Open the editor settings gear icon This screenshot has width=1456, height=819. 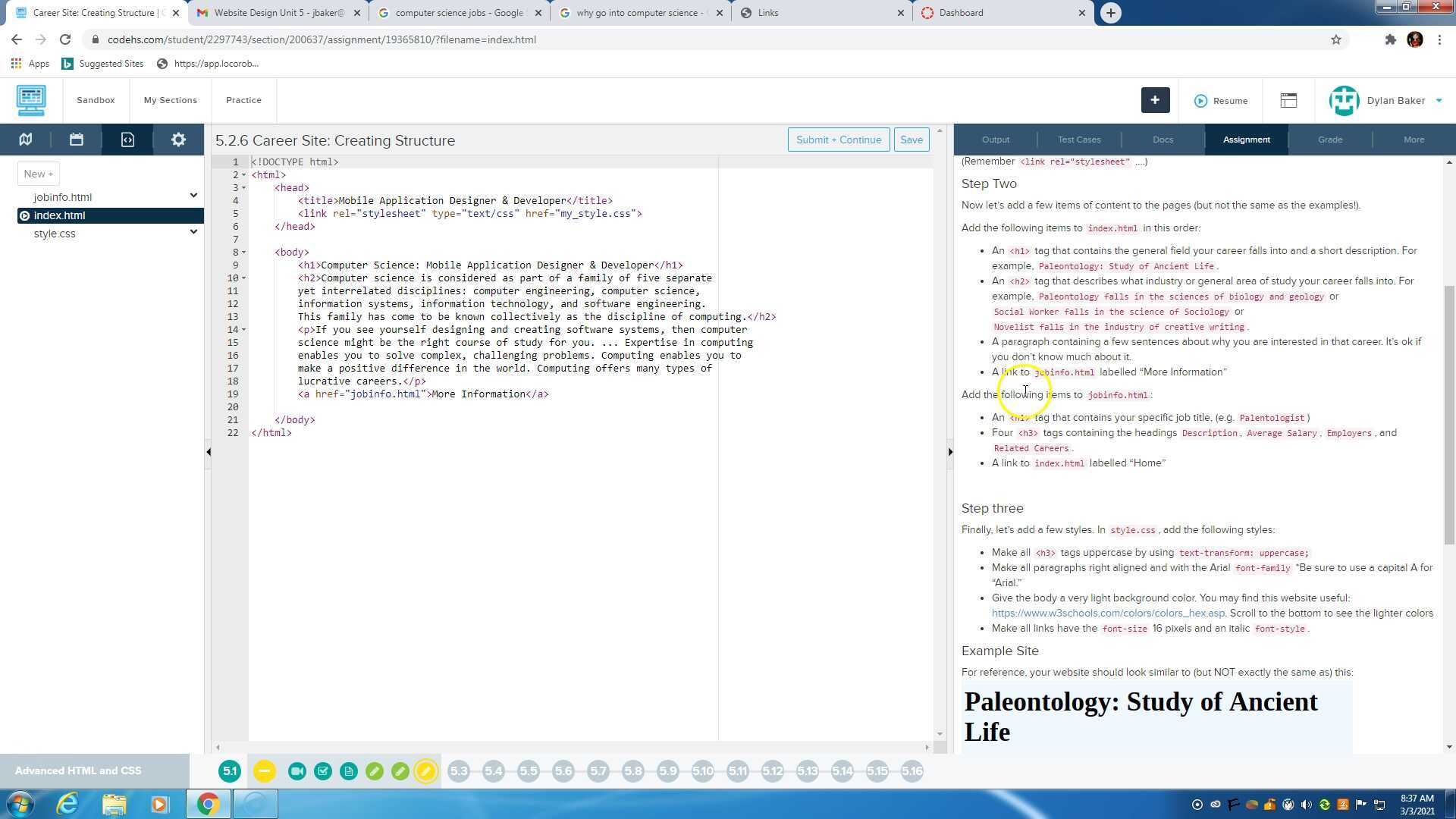178,140
